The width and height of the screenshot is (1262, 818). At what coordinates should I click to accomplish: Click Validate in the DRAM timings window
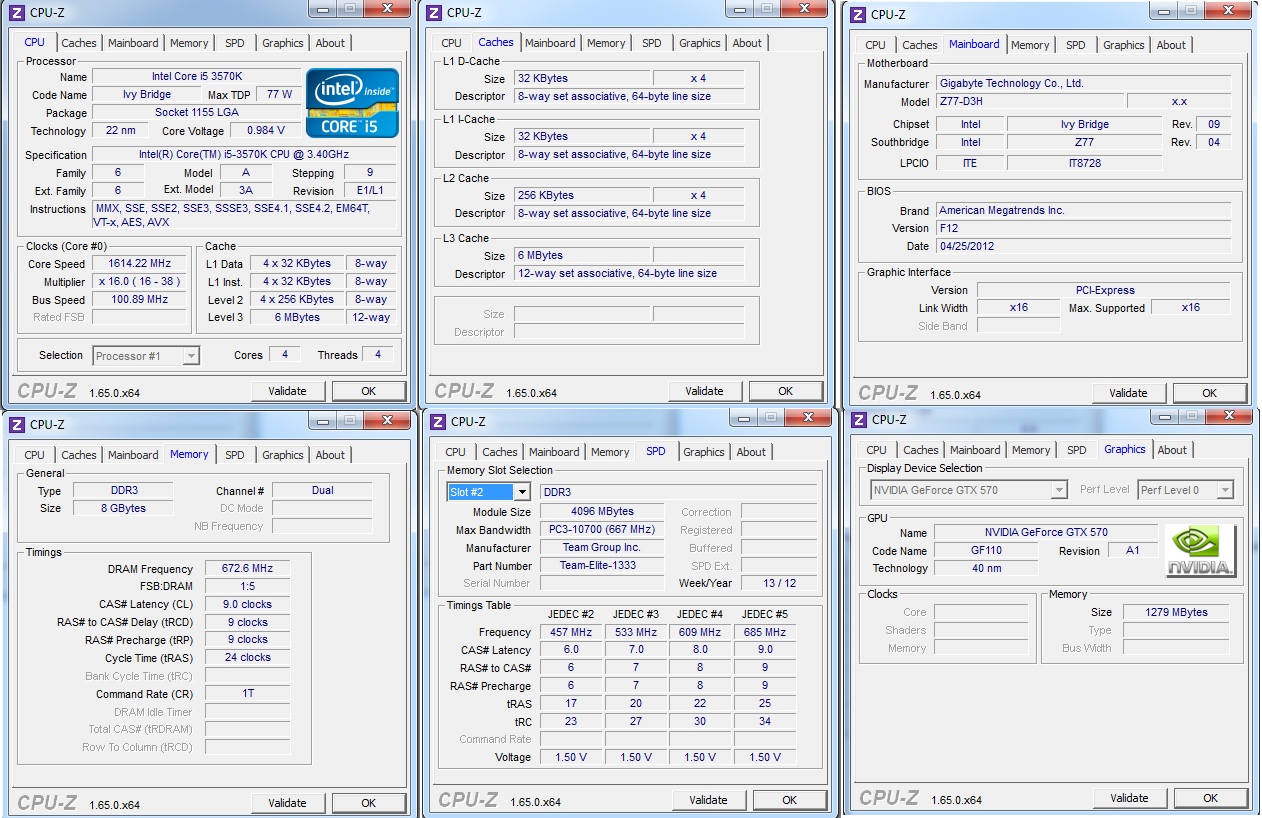[x=288, y=803]
